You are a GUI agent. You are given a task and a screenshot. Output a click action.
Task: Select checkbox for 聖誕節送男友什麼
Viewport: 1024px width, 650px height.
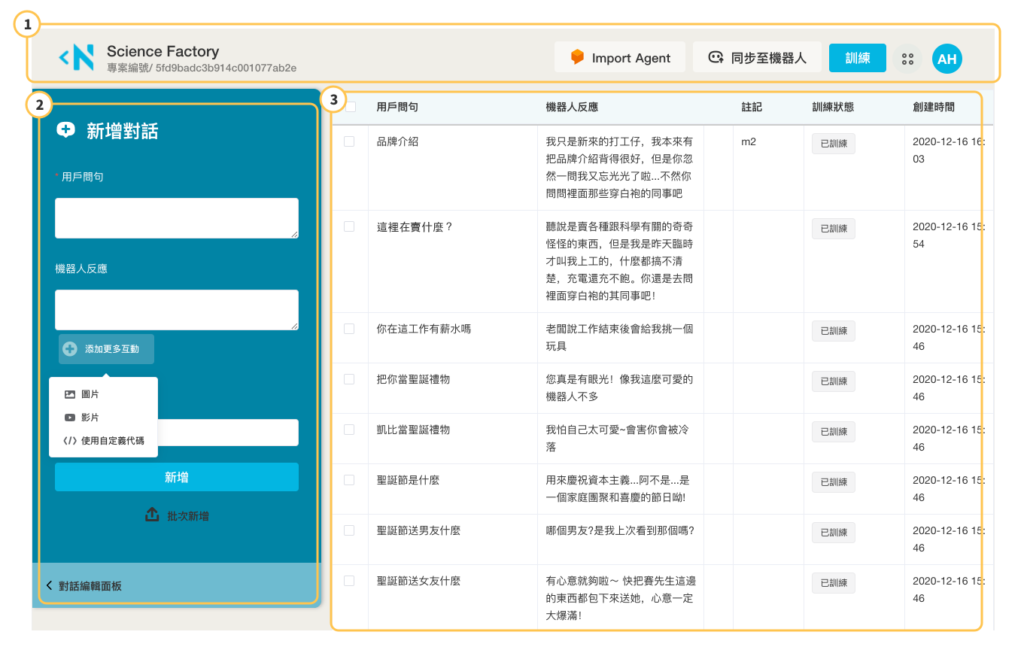349,530
